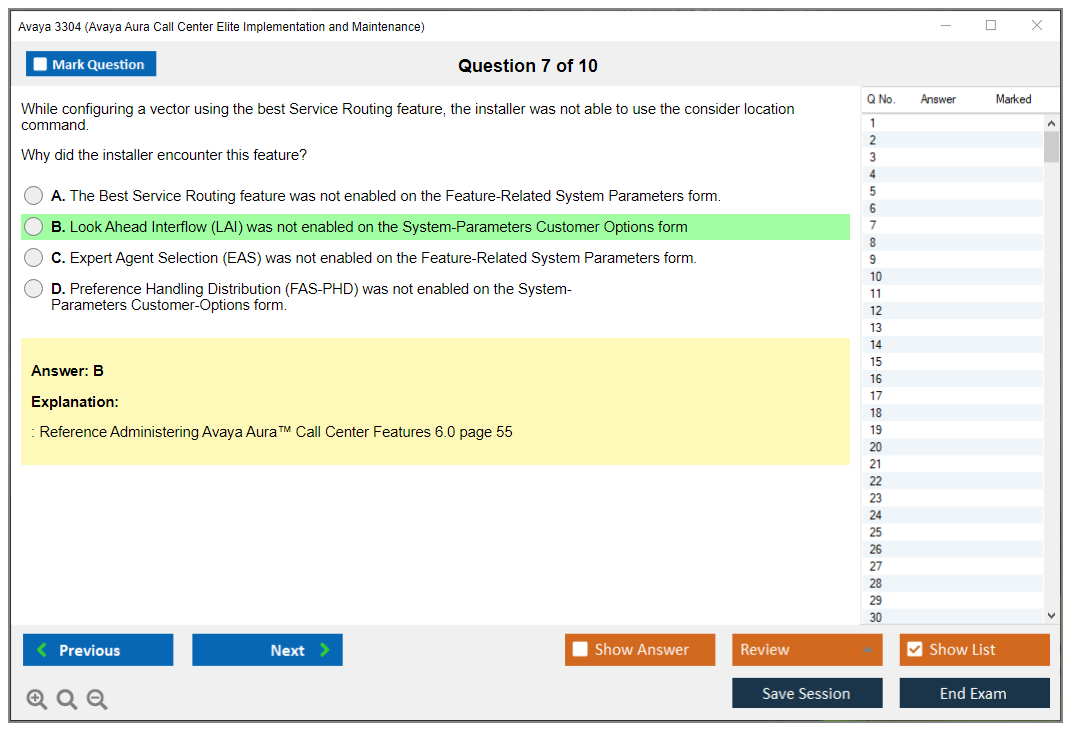Screen dimensions: 1075x735
Task: Click the zoom reset magnifier icon
Action: [x=67, y=700]
